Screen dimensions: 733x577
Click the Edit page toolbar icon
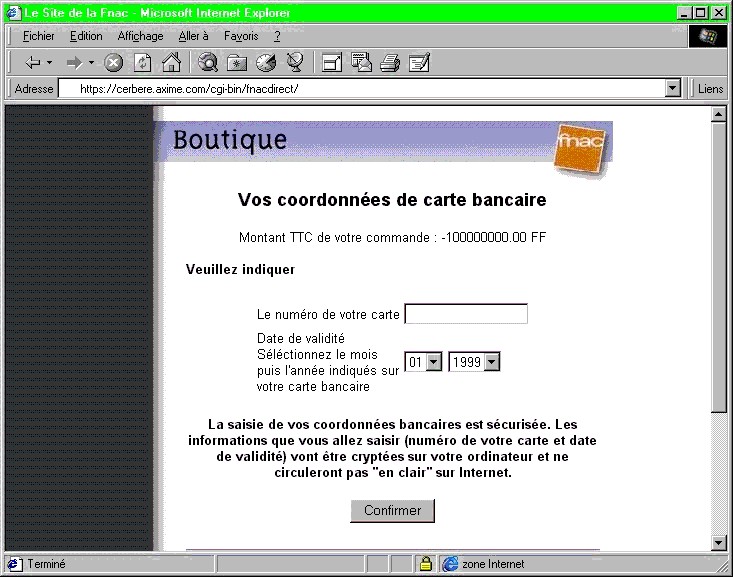point(419,63)
